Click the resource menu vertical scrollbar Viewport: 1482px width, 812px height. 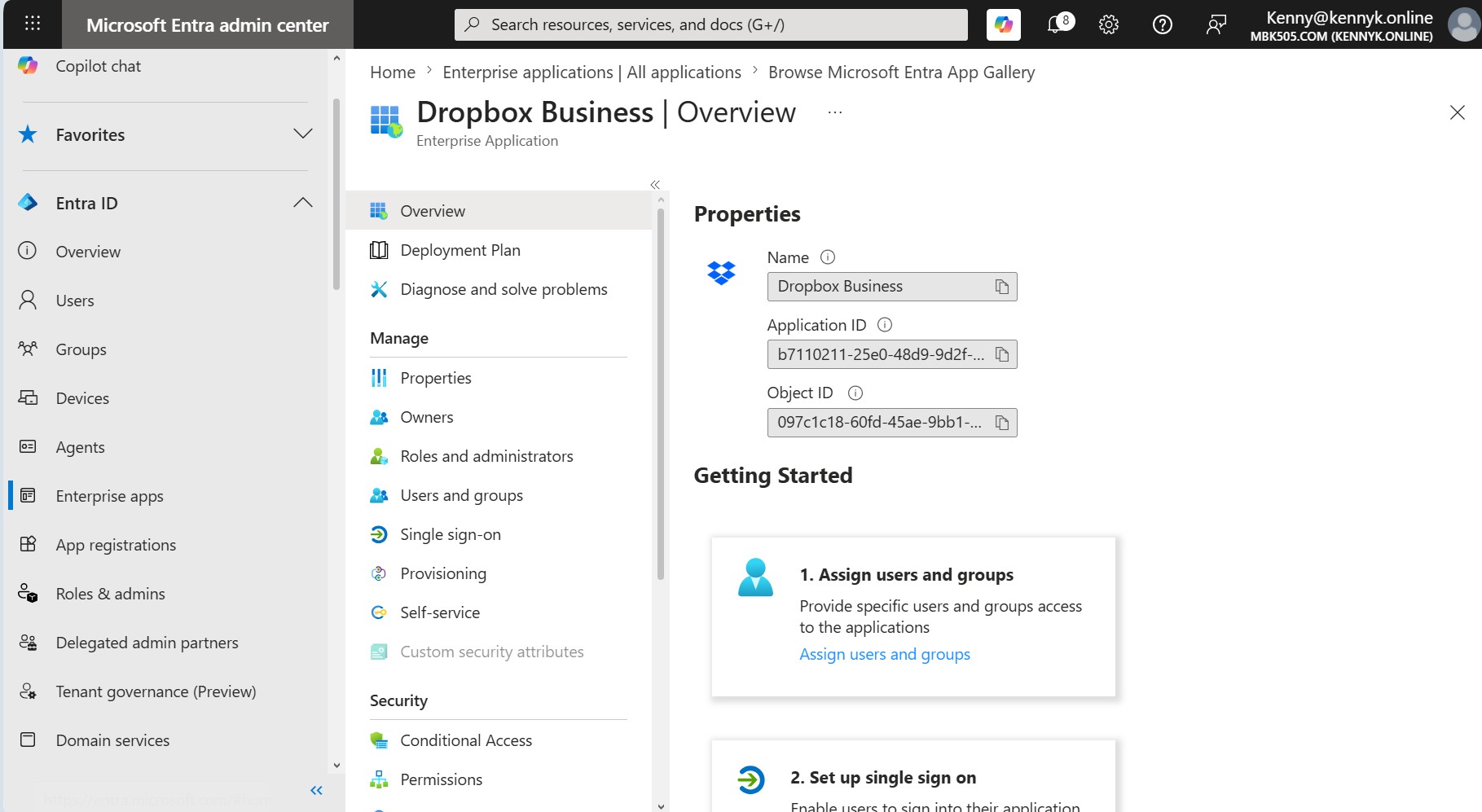(660, 394)
